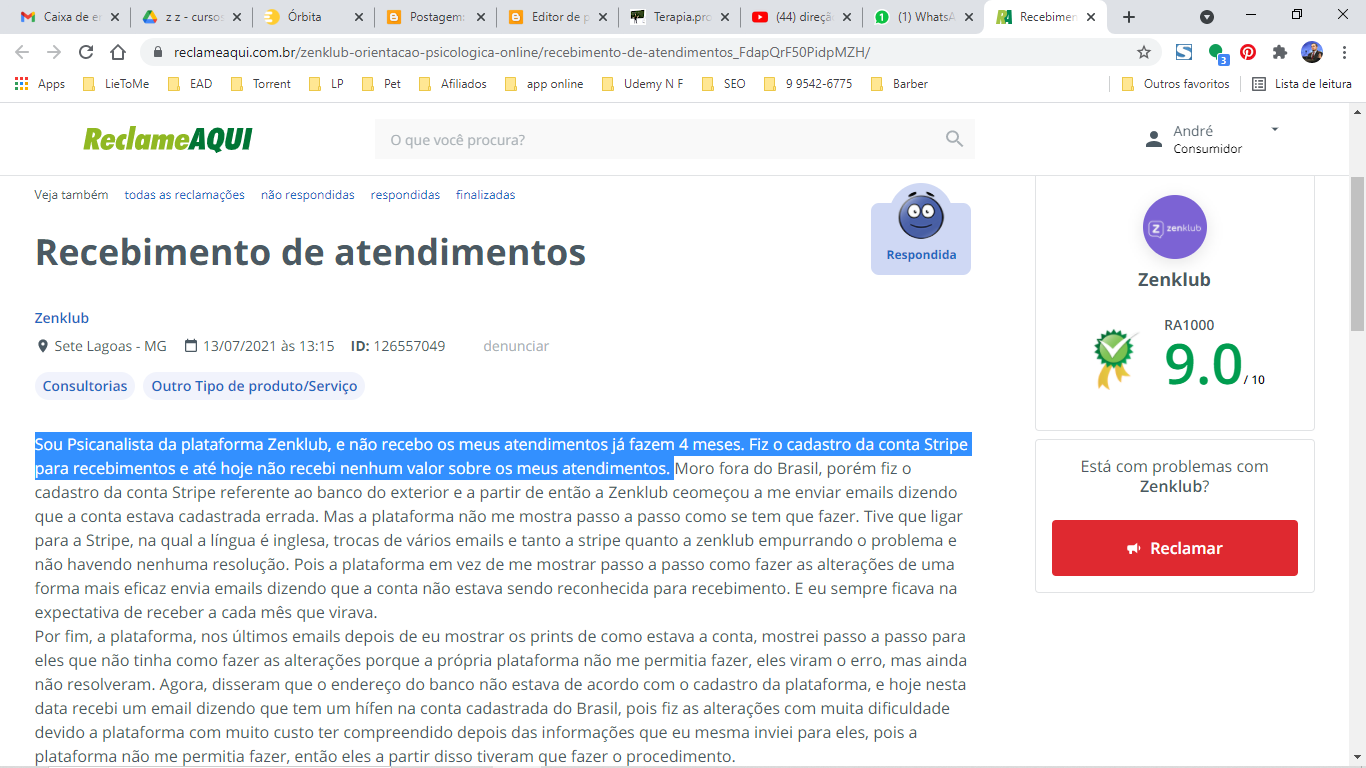Go to the browser home page
Viewport: 1366px width, 768px height.
point(118,52)
